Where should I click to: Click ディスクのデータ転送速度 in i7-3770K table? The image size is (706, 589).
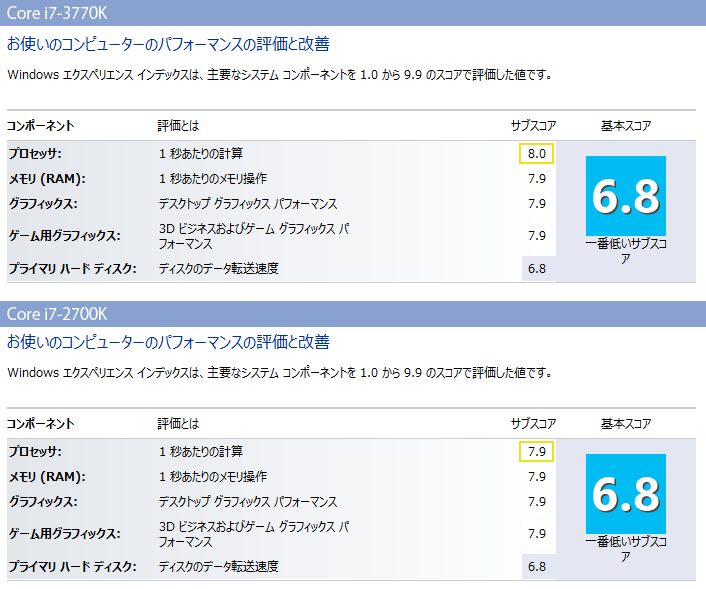(218, 269)
